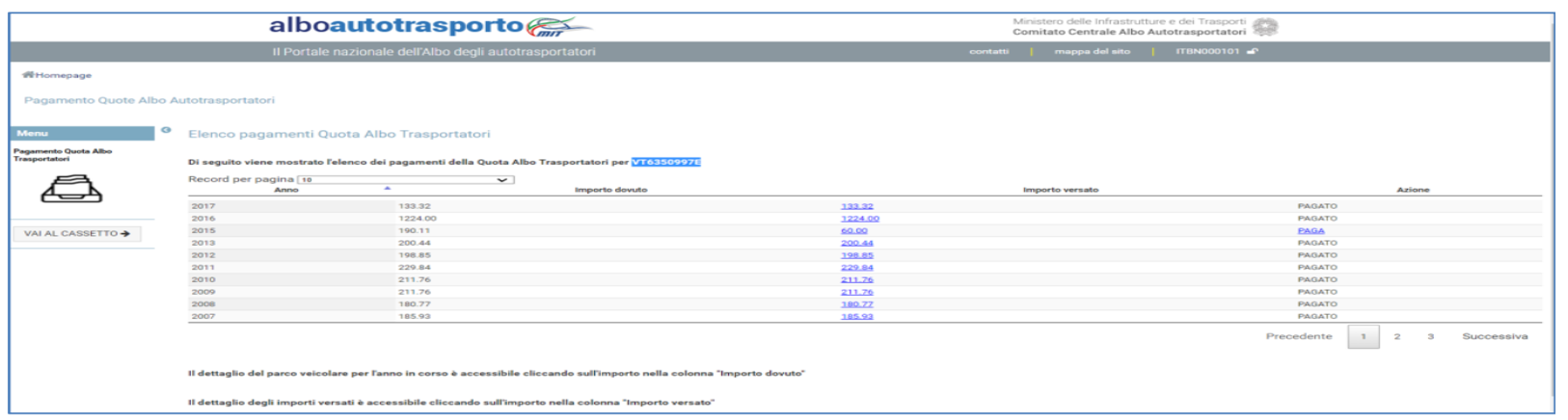Open the 1224.00 importo versato link
Viewport: 1568px width, 420px height.
click(x=859, y=219)
